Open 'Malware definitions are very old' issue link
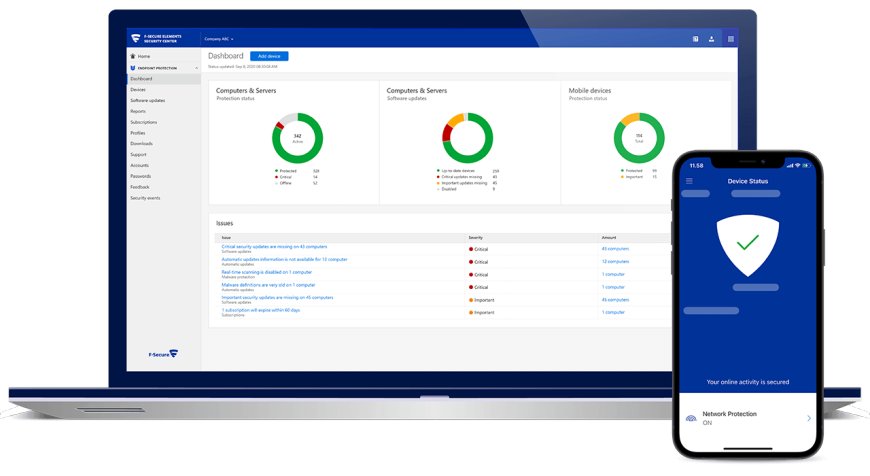The width and height of the screenshot is (870, 476). (x=268, y=285)
